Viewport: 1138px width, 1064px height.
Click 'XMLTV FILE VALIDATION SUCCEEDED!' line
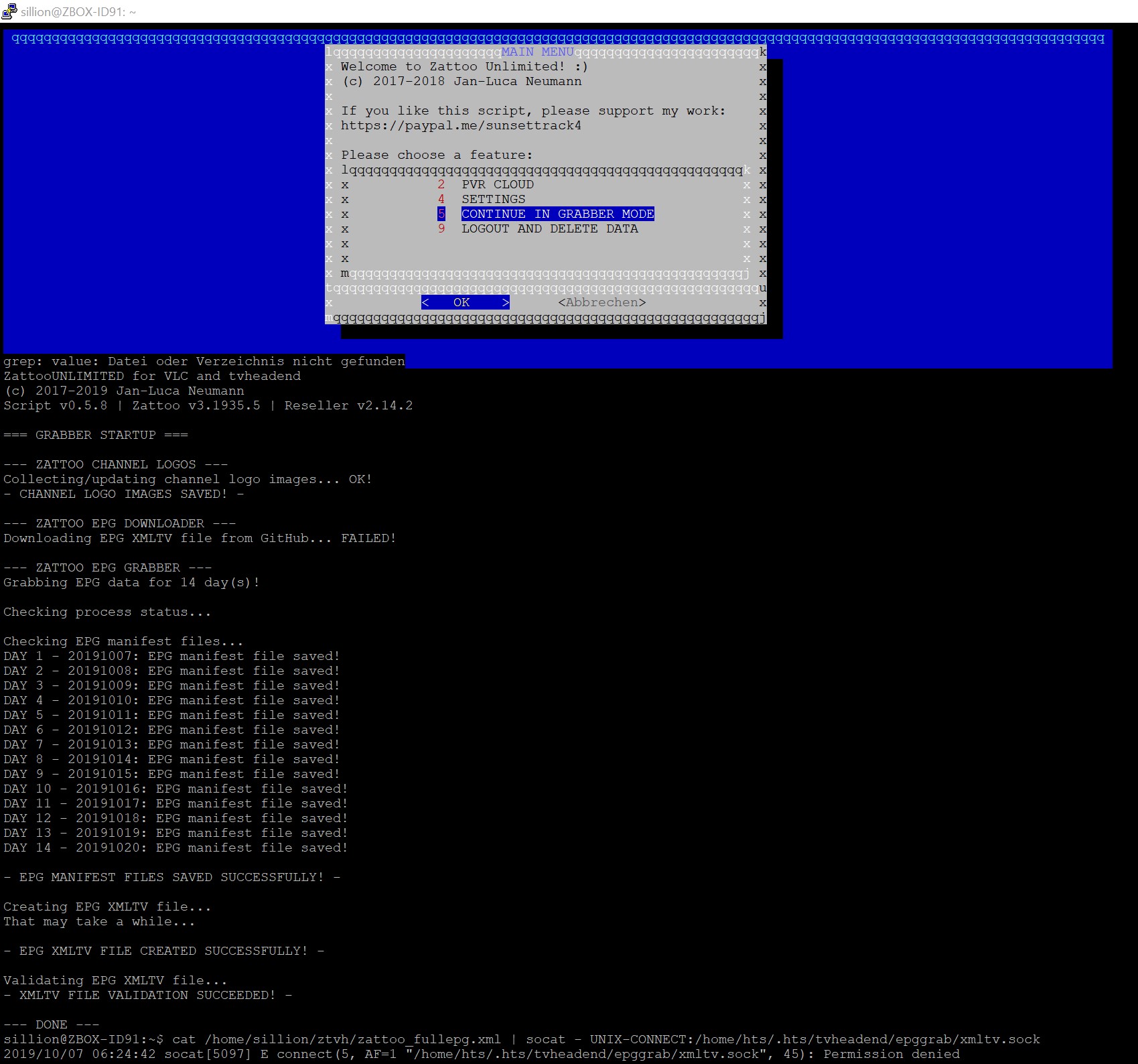tap(148, 996)
